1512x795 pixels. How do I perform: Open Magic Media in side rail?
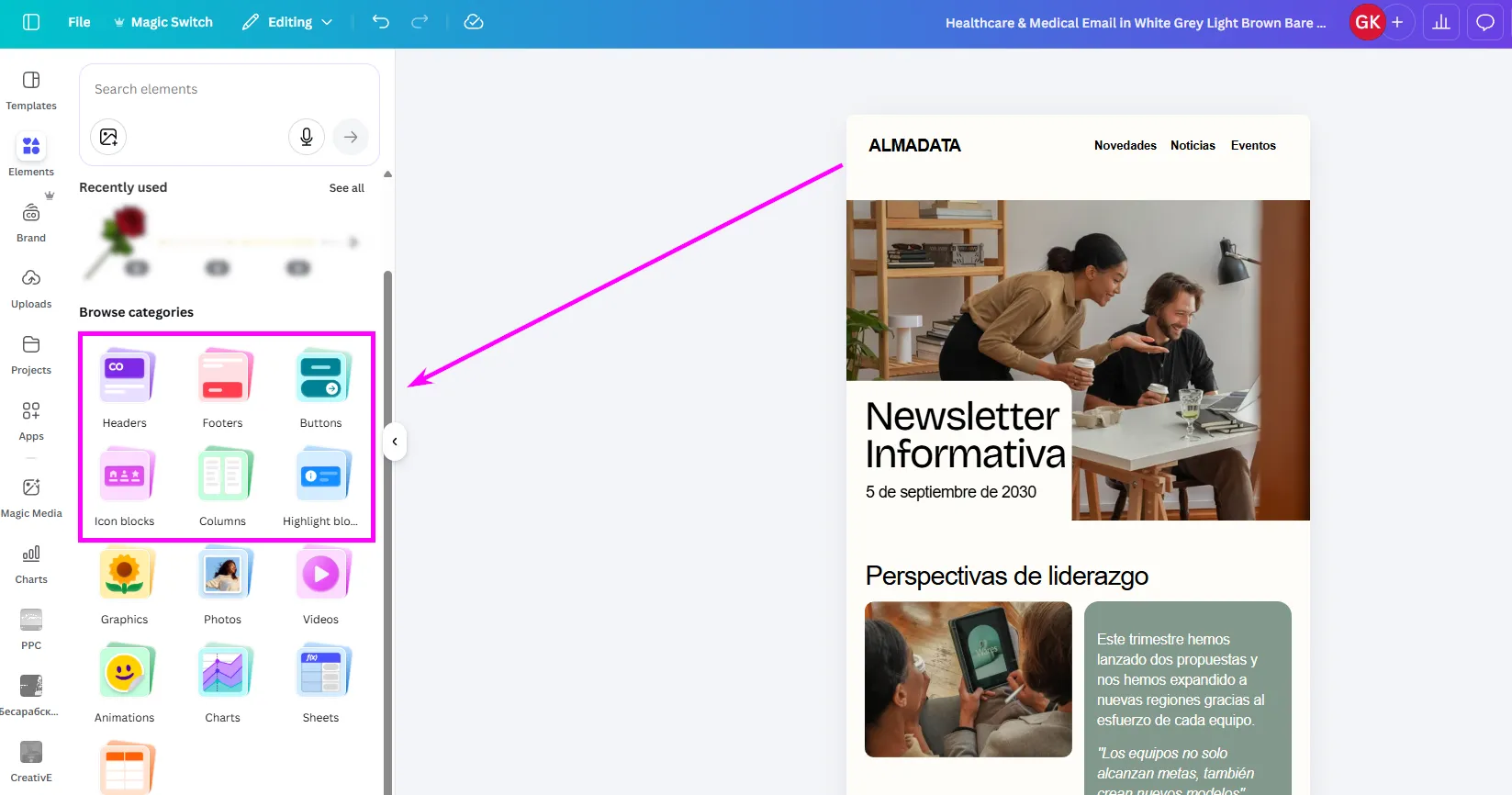tap(31, 498)
